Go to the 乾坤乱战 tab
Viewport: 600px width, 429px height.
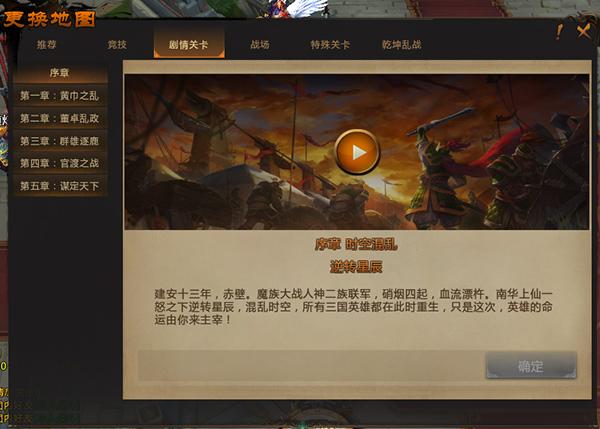coord(402,45)
